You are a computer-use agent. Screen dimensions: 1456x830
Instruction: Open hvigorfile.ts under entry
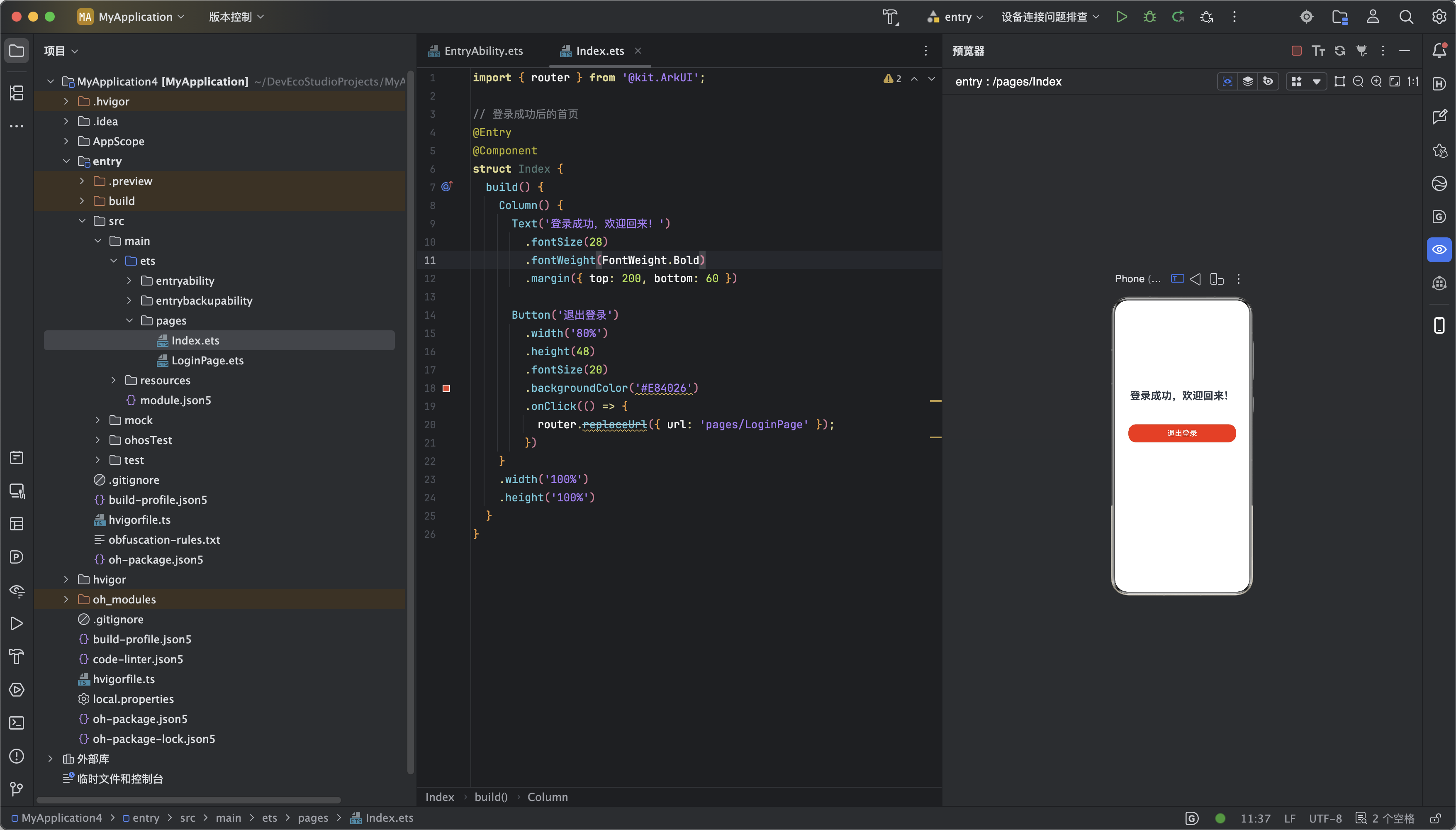coord(139,520)
